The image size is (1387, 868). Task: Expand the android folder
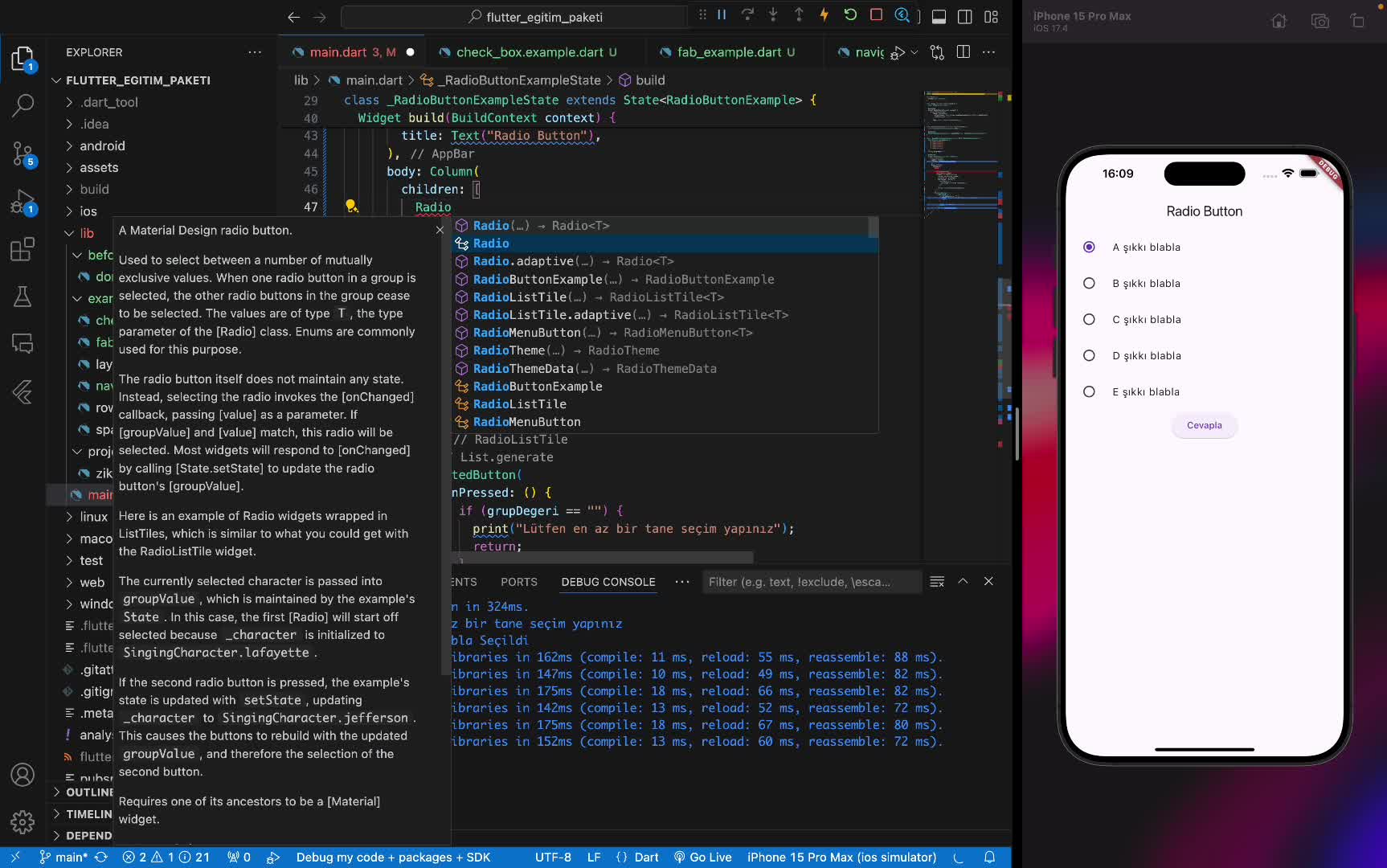[102, 145]
